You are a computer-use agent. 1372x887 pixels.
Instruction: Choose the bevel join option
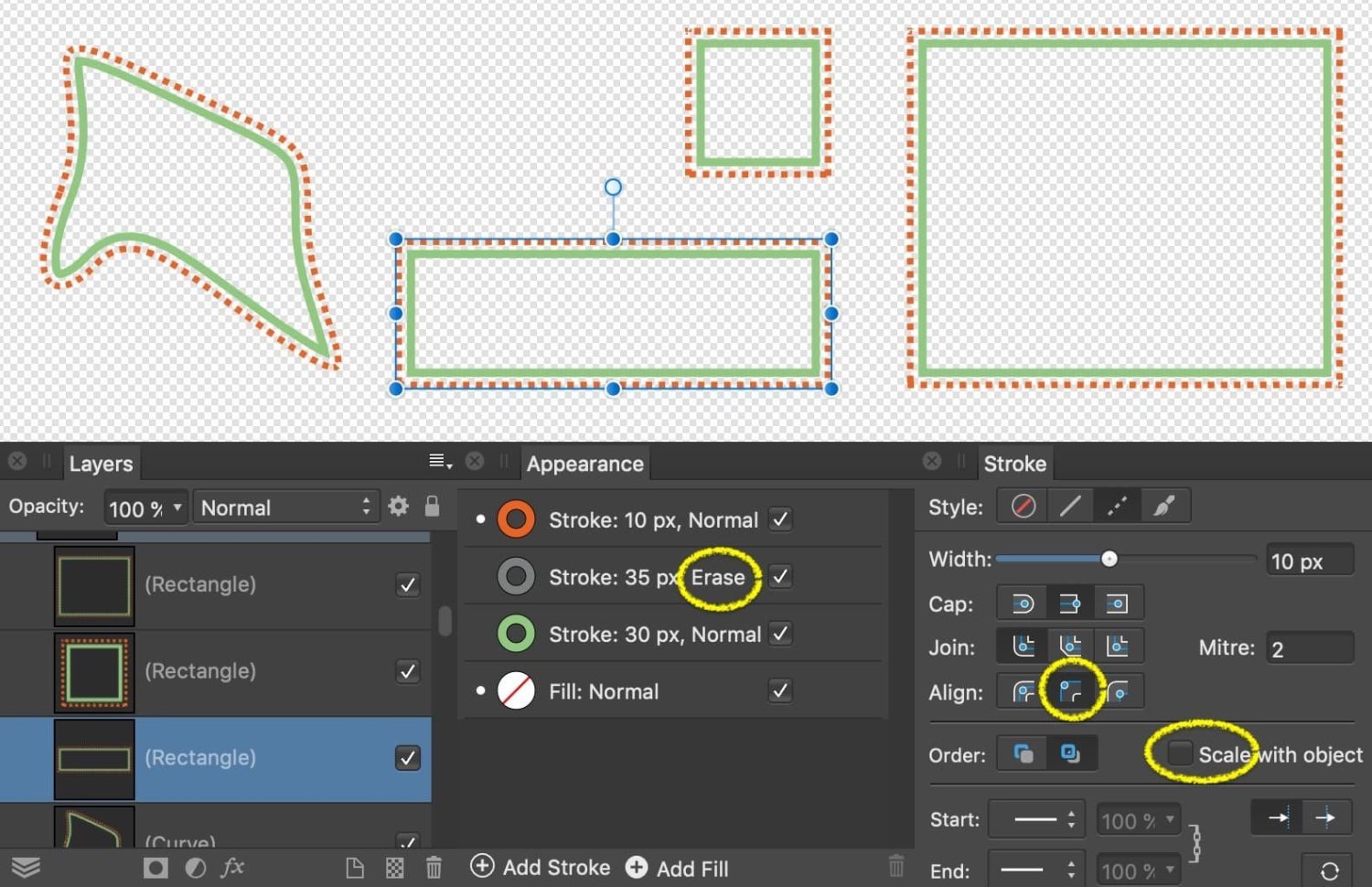[x=1070, y=647]
